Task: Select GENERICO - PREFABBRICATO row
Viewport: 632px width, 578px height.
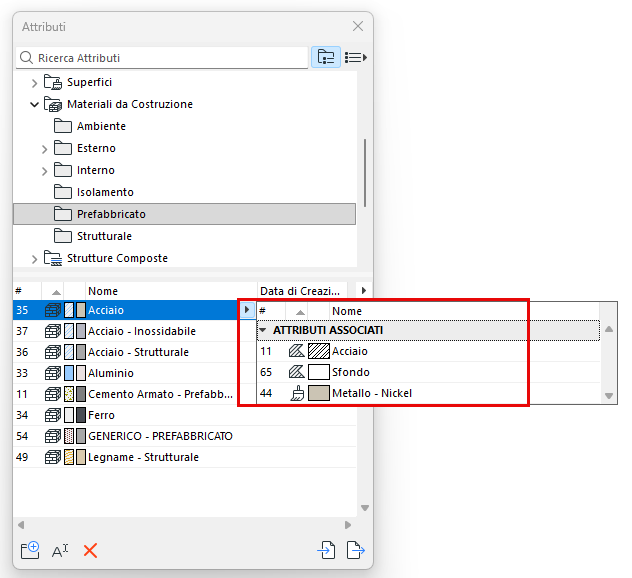Action: 185,436
